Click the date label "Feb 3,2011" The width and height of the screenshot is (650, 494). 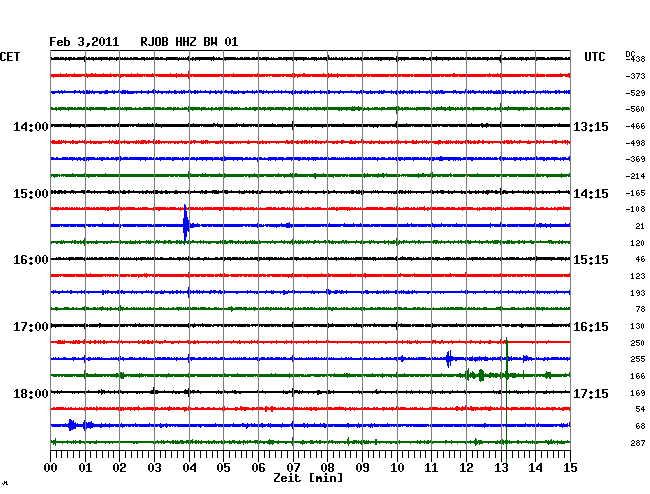point(84,42)
